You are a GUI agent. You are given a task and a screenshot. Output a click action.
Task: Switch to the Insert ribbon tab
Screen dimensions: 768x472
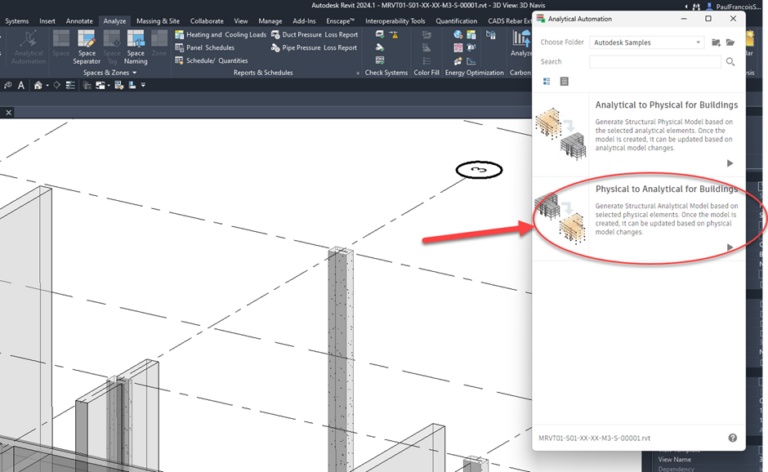pyautogui.click(x=47, y=21)
